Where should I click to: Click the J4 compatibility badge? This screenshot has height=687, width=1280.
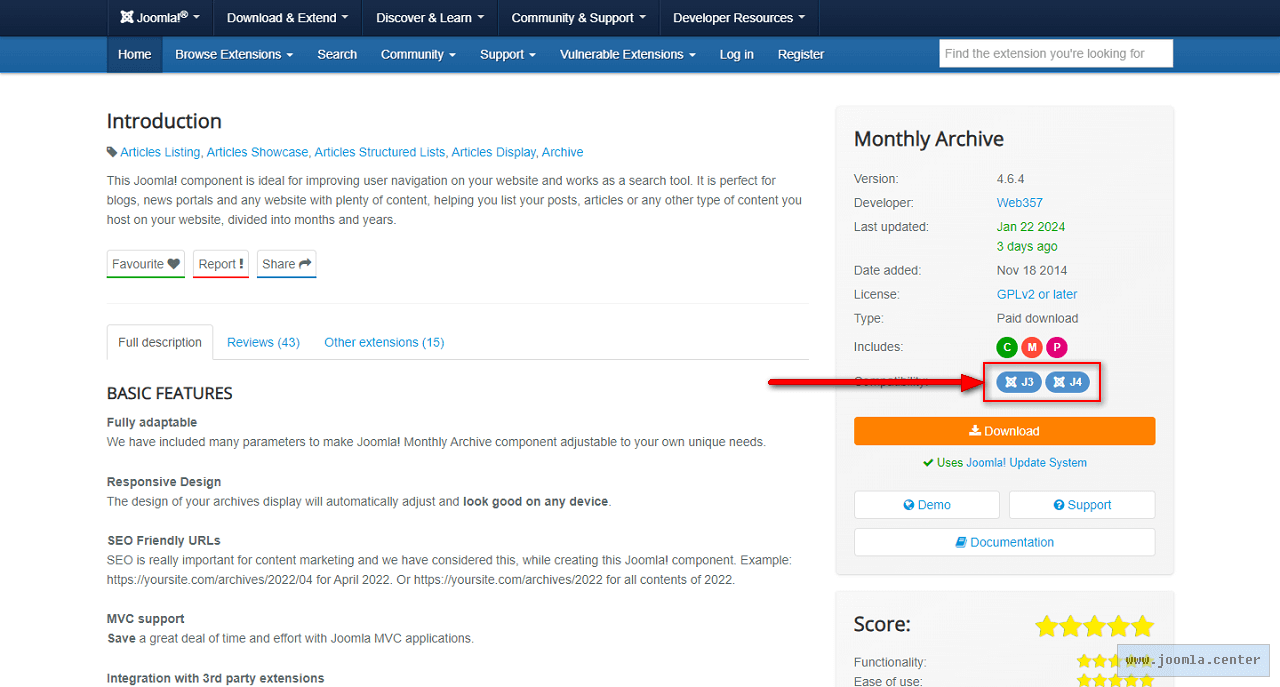tap(1067, 382)
